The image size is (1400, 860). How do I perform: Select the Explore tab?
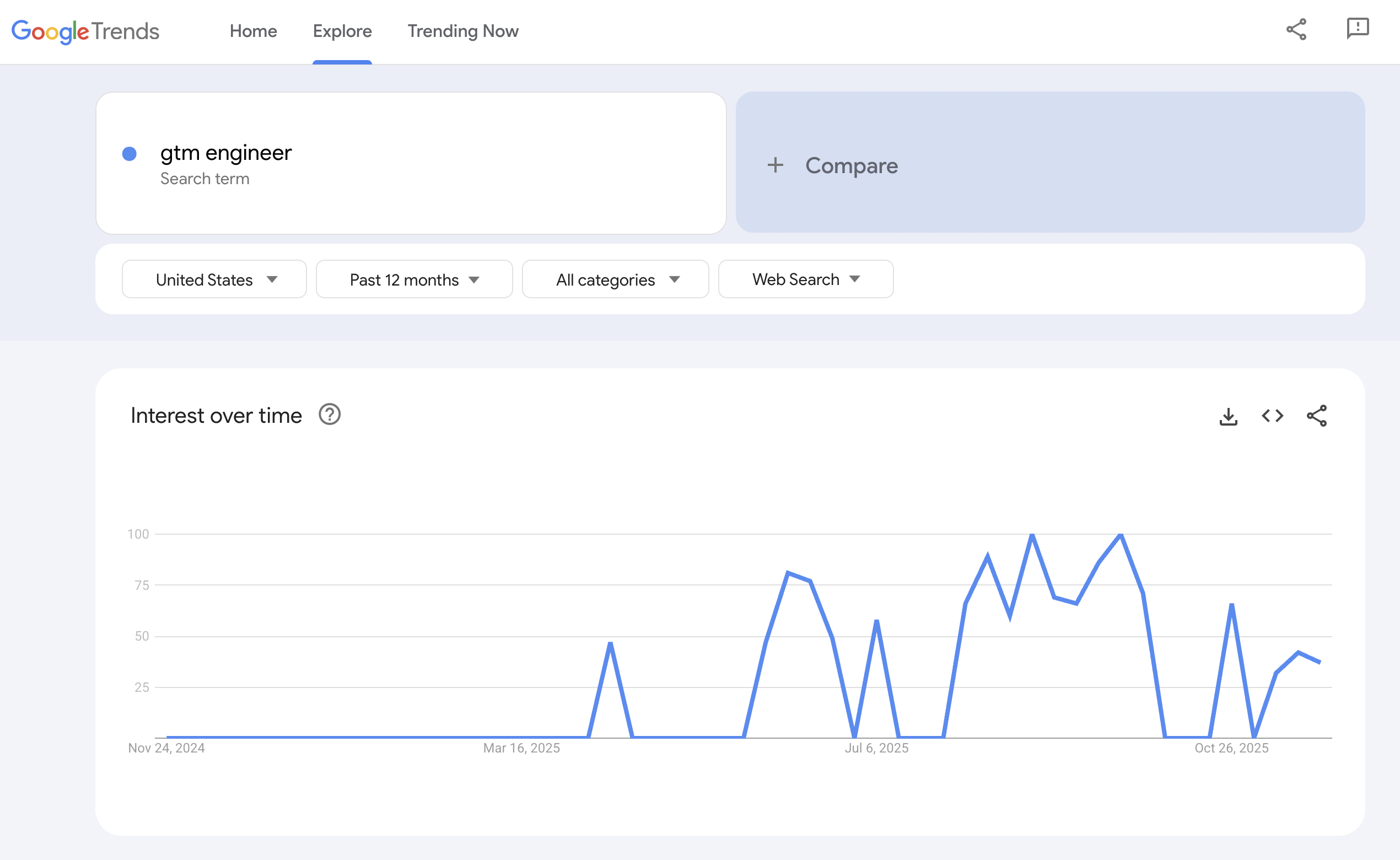click(342, 31)
